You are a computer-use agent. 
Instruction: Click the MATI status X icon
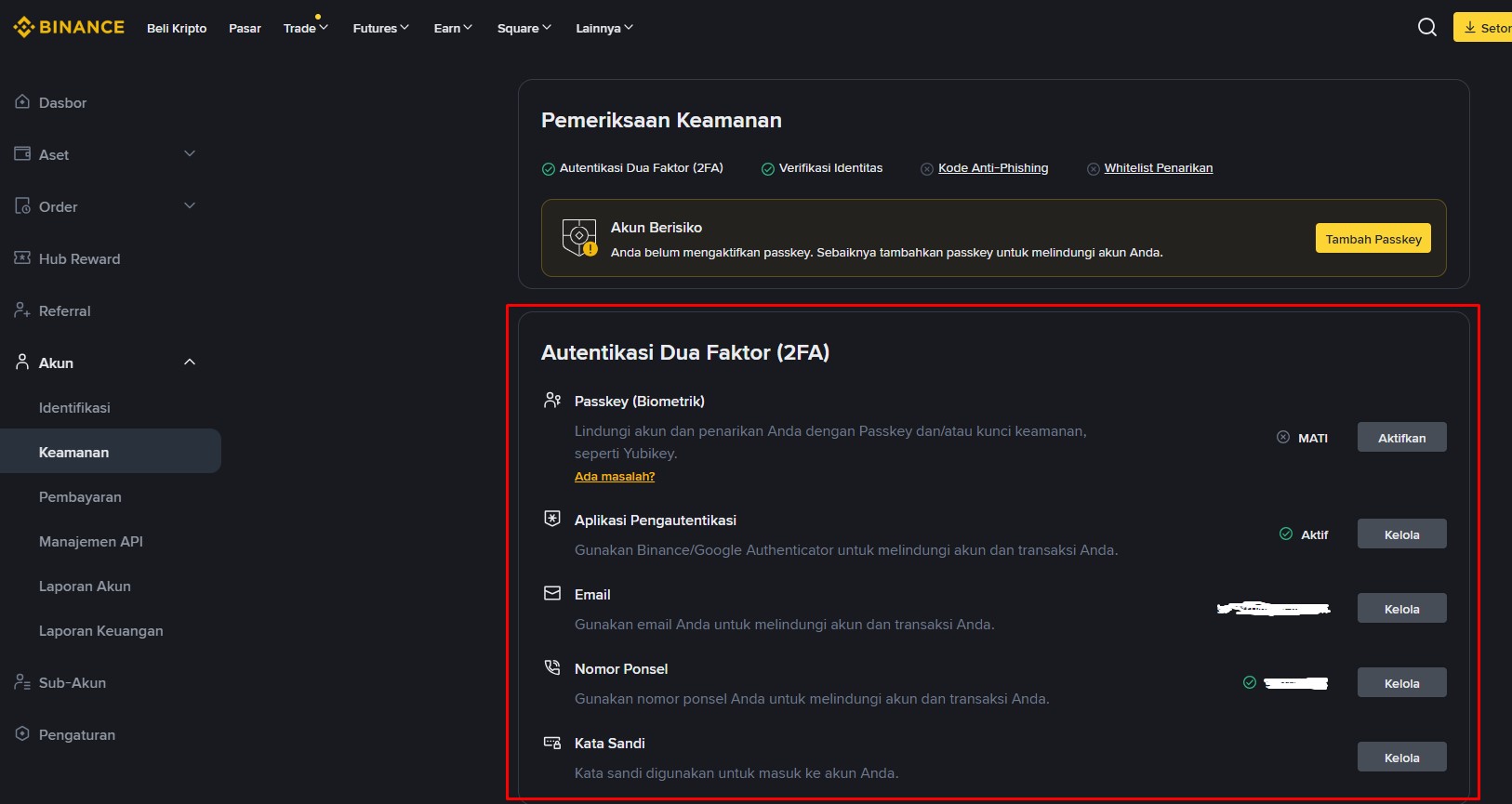point(1283,437)
